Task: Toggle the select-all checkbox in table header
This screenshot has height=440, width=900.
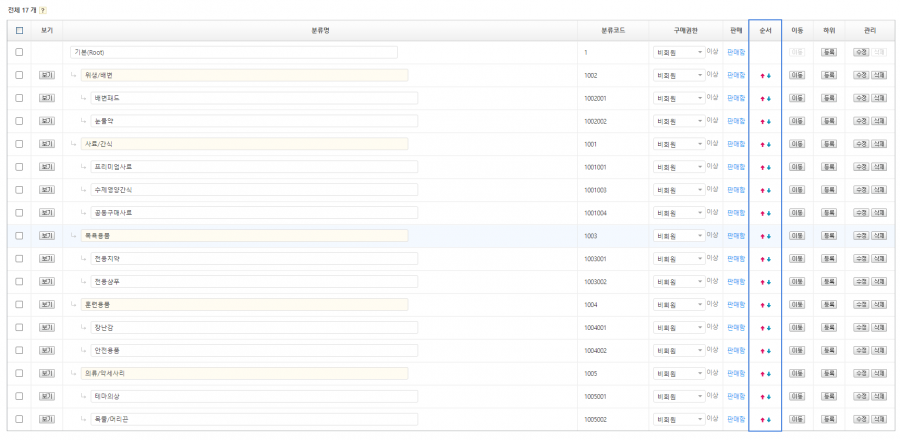Action: click(x=19, y=30)
